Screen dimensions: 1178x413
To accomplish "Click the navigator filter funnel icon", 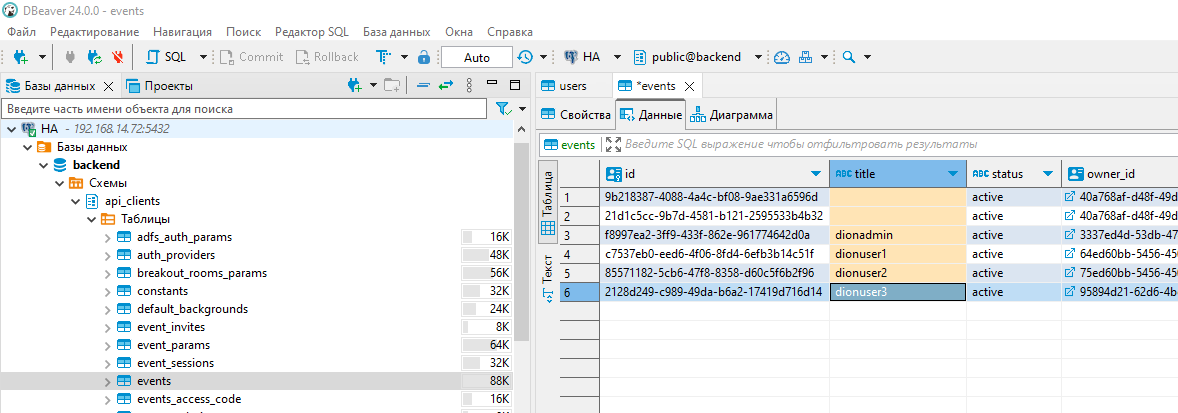I will point(504,109).
